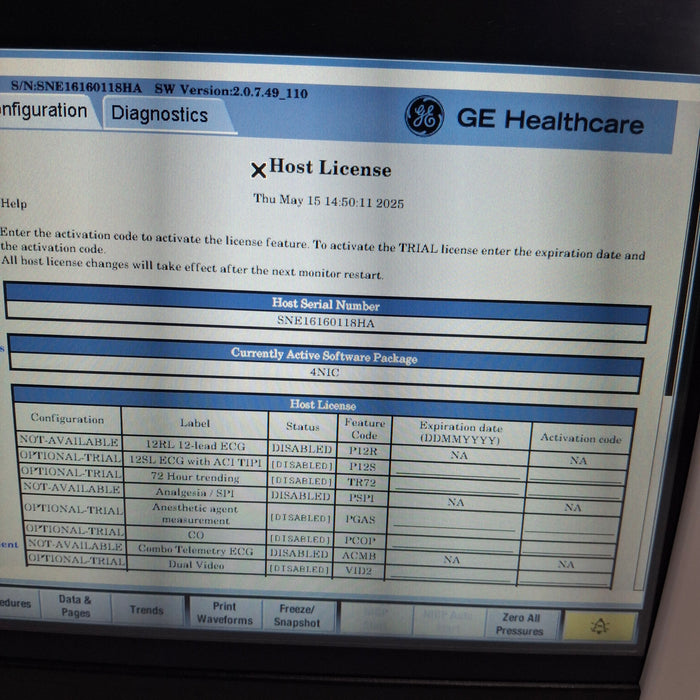Screen dimensions: 700x700
Task: Click the 'Activation code' column header
Action: tap(580, 438)
